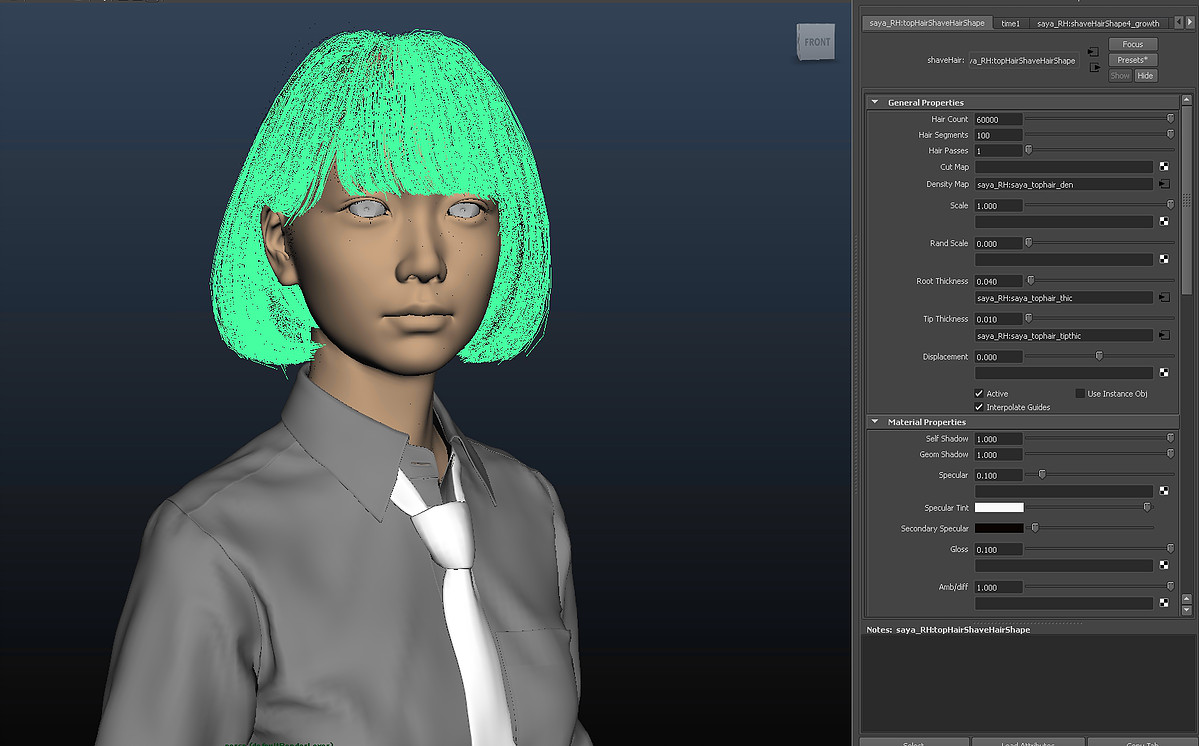Screen dimensions: 1199x746
Task: Toggle the Interpolate Guides checkbox
Action: 979,408
